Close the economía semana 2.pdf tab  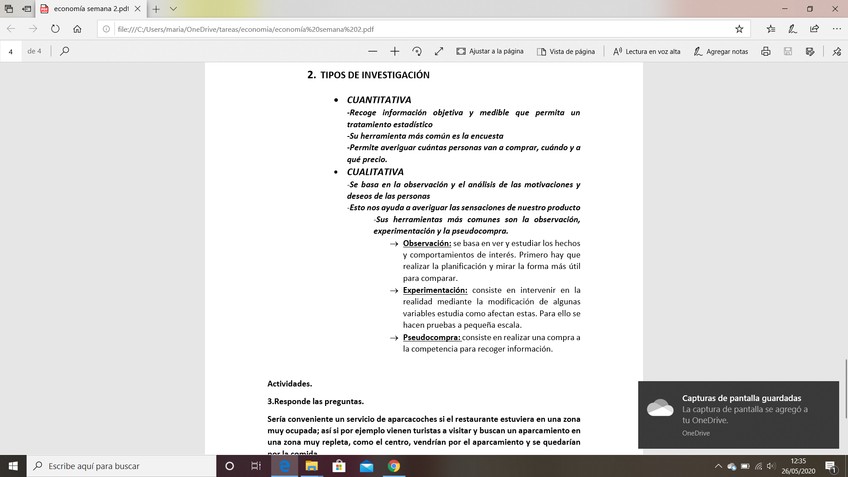point(137,9)
